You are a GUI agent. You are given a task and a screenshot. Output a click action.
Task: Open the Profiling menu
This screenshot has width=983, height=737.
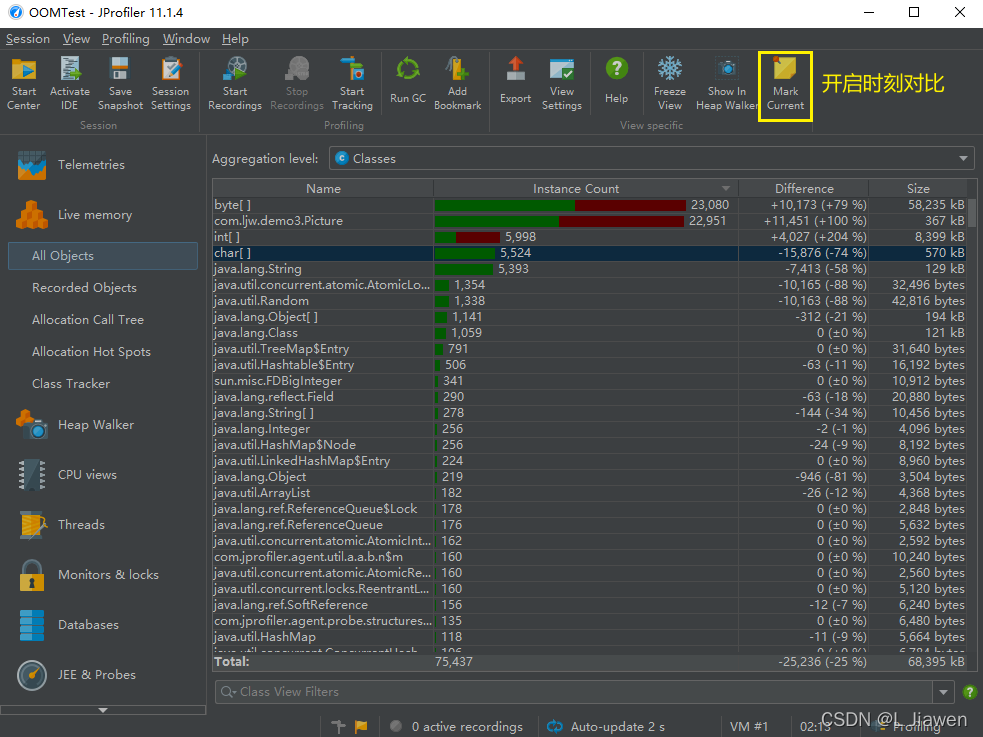[125, 39]
